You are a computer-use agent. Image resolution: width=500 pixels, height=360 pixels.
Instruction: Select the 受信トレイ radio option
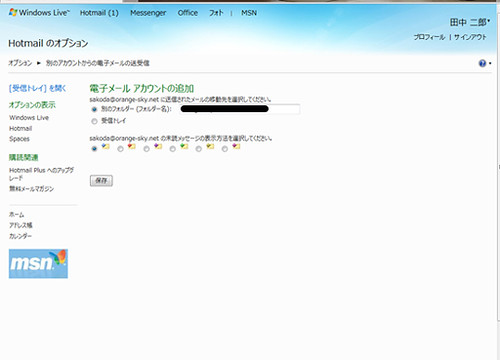pos(94,121)
